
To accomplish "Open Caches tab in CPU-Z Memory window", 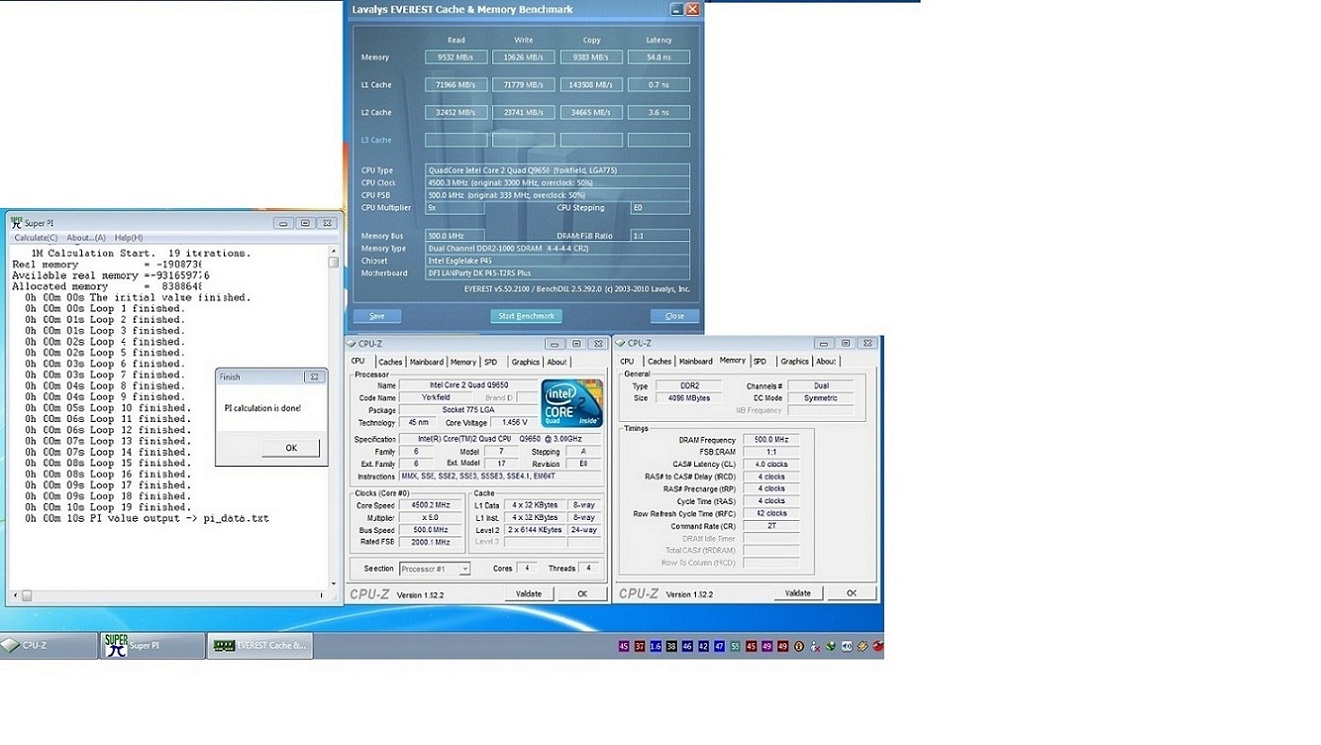I will point(659,362).
